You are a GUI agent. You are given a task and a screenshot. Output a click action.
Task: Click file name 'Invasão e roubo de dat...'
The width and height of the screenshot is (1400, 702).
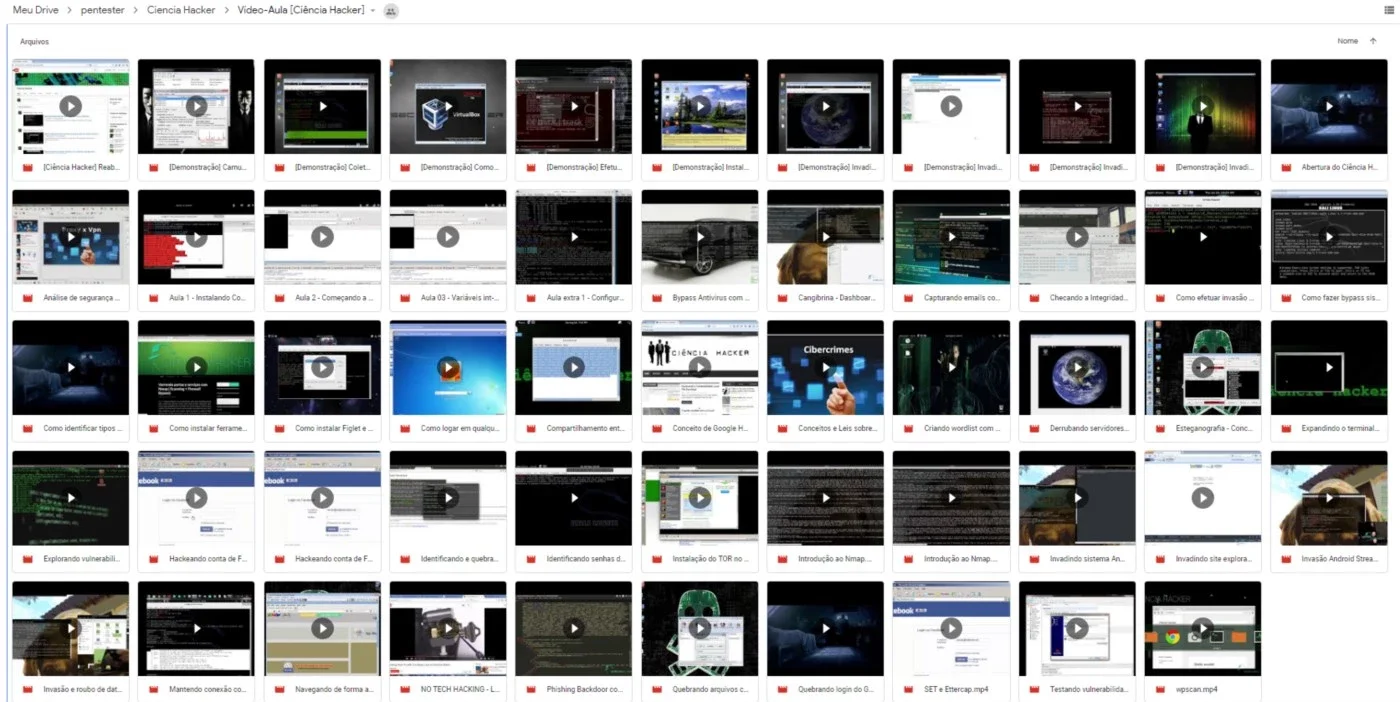point(81,689)
